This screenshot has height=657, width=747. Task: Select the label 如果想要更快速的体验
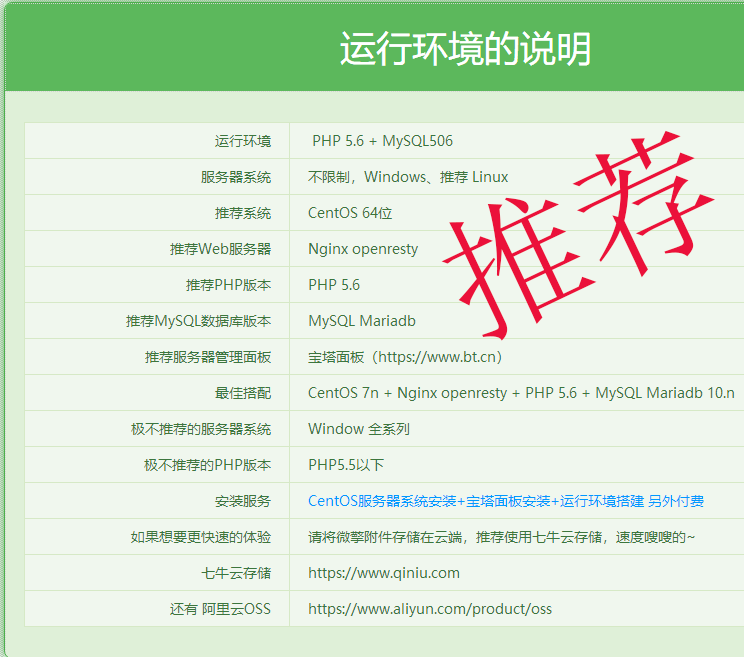pyautogui.click(x=201, y=537)
